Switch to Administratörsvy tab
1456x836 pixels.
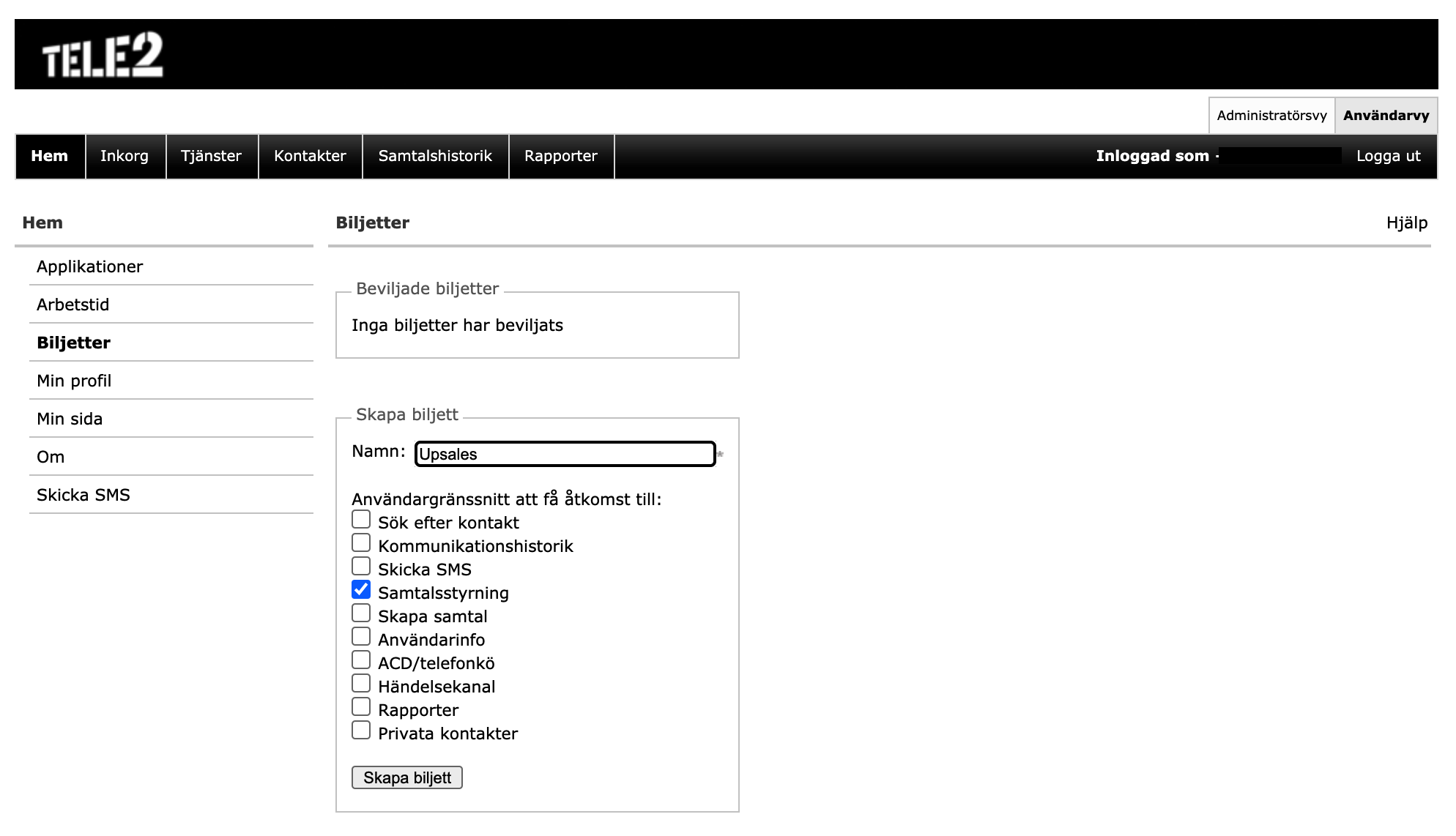[1271, 116]
